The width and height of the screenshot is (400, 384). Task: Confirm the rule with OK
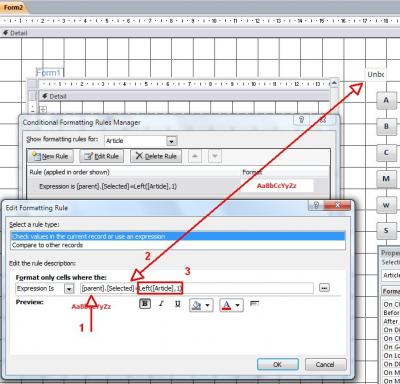click(277, 364)
